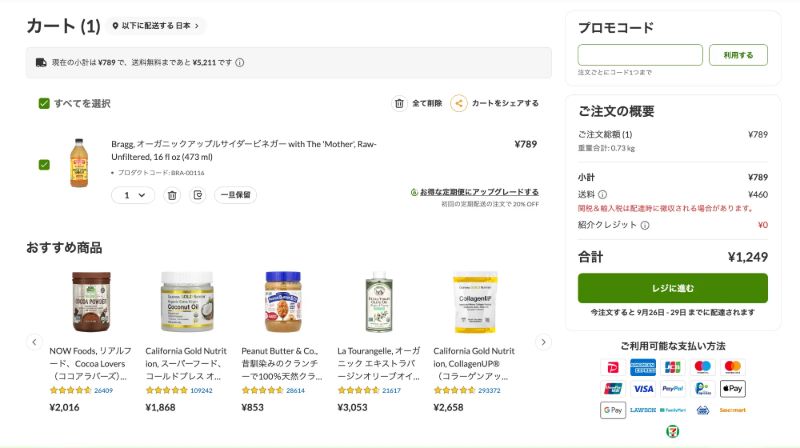Screen dimensions: 800x448
Task: Open the item quantity dropdown
Action: (x=132, y=195)
